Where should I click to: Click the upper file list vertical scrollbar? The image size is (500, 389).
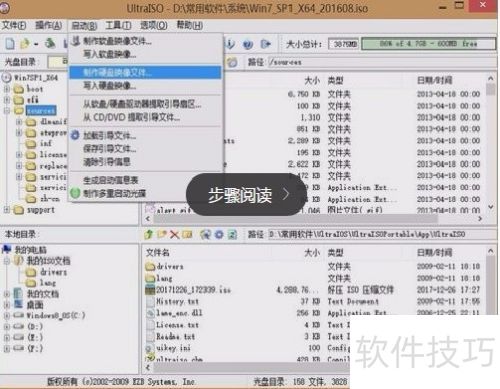click(x=490, y=143)
